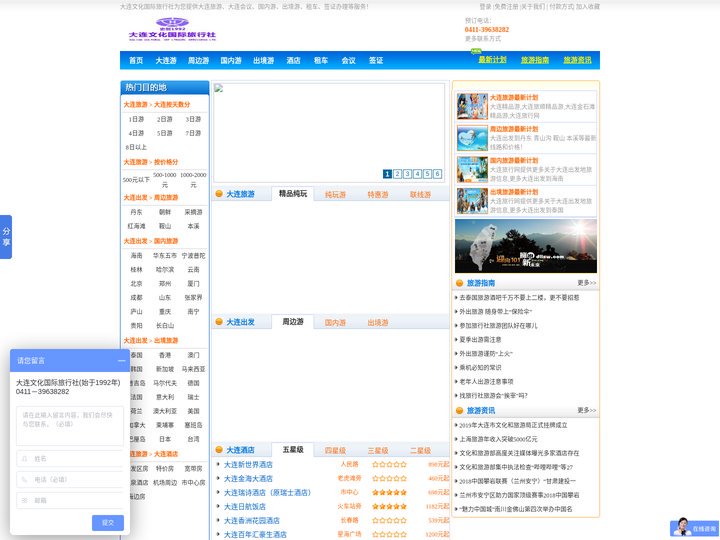Open 租车 in the main navigation
Viewport: 720px width, 540px height.
pyautogui.click(x=321, y=60)
